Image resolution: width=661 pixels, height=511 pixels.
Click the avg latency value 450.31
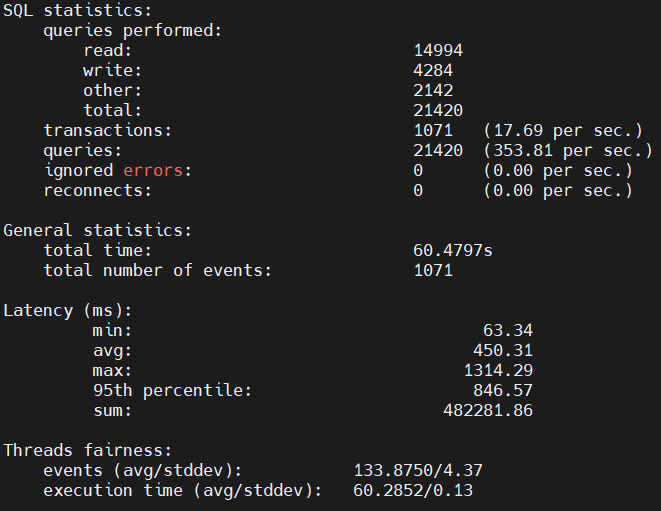click(x=502, y=350)
